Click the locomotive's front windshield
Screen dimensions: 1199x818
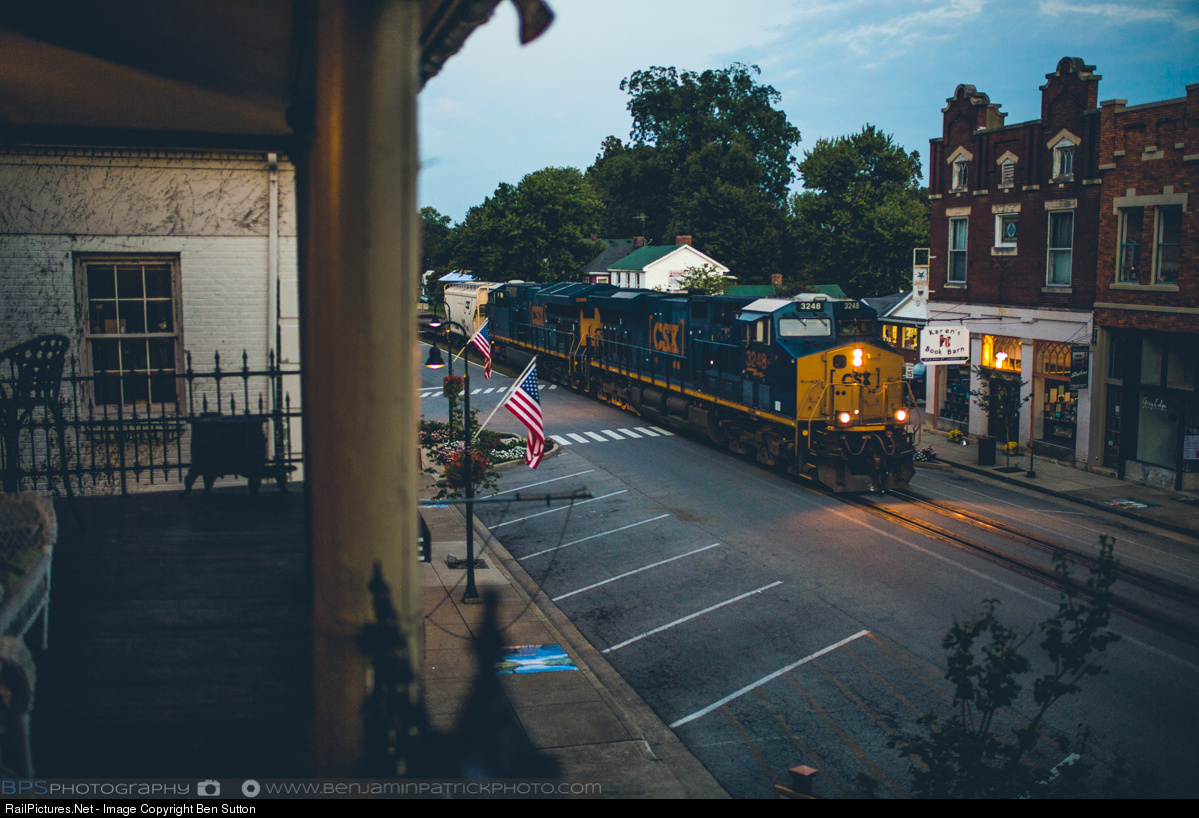(x=804, y=327)
